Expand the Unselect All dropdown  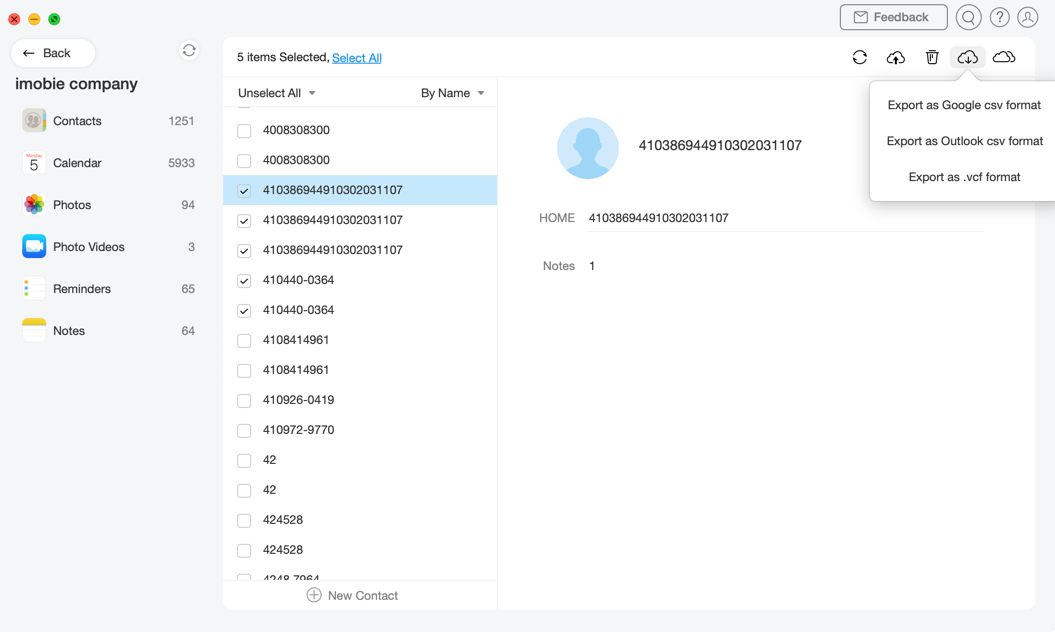click(277, 93)
